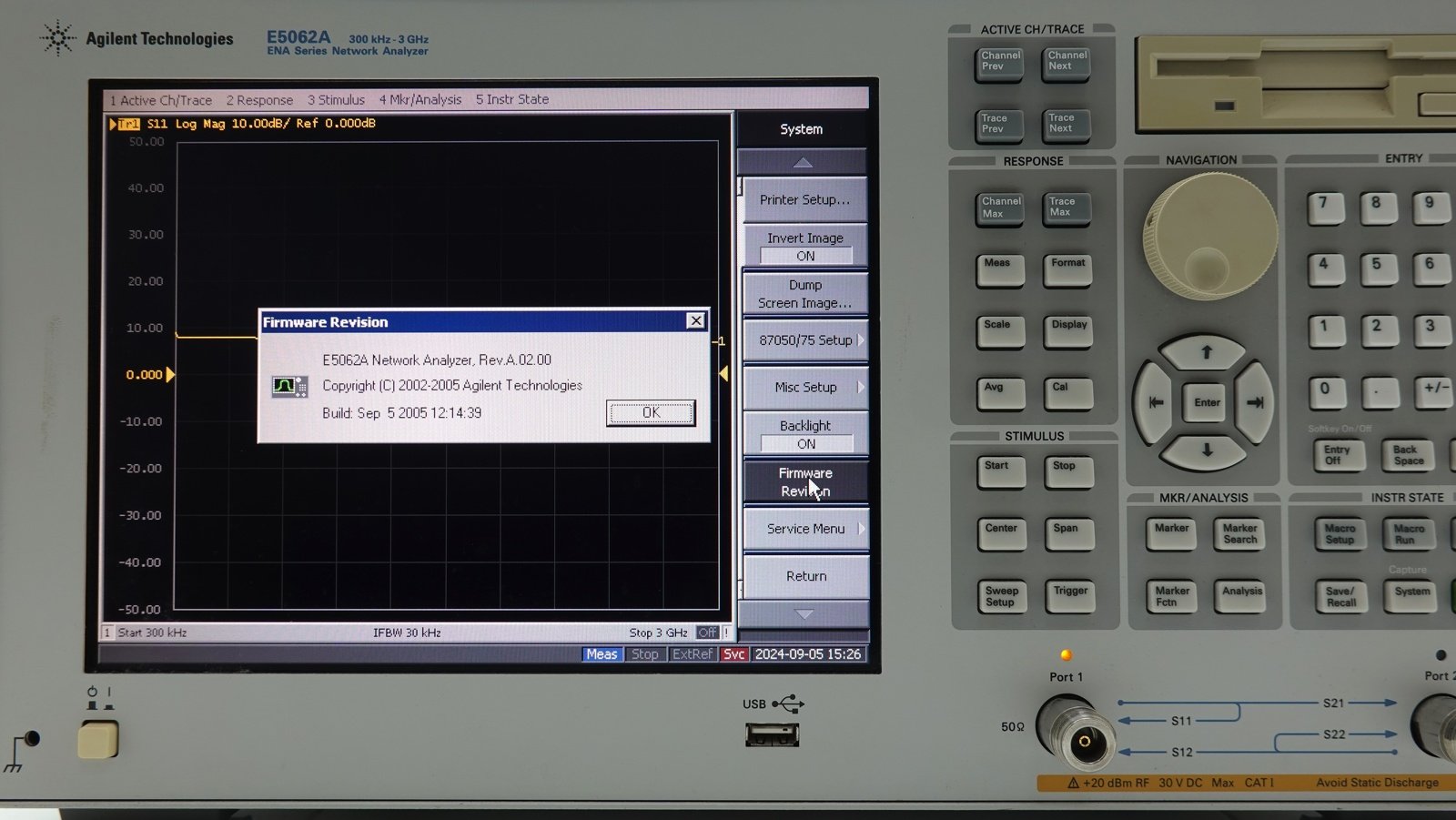Image resolution: width=1456 pixels, height=820 pixels.
Task: Push the Marker Search hardkey
Action: click(x=1239, y=535)
